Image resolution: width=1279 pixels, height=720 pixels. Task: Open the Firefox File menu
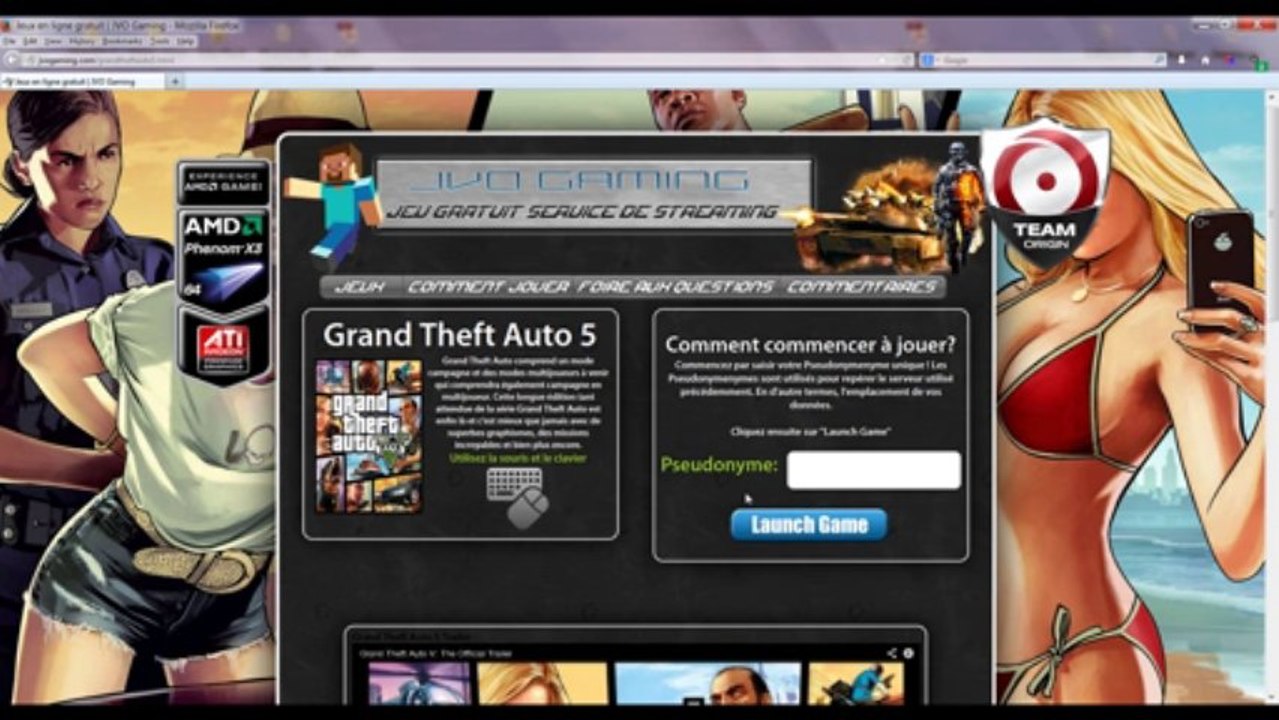(x=7, y=41)
